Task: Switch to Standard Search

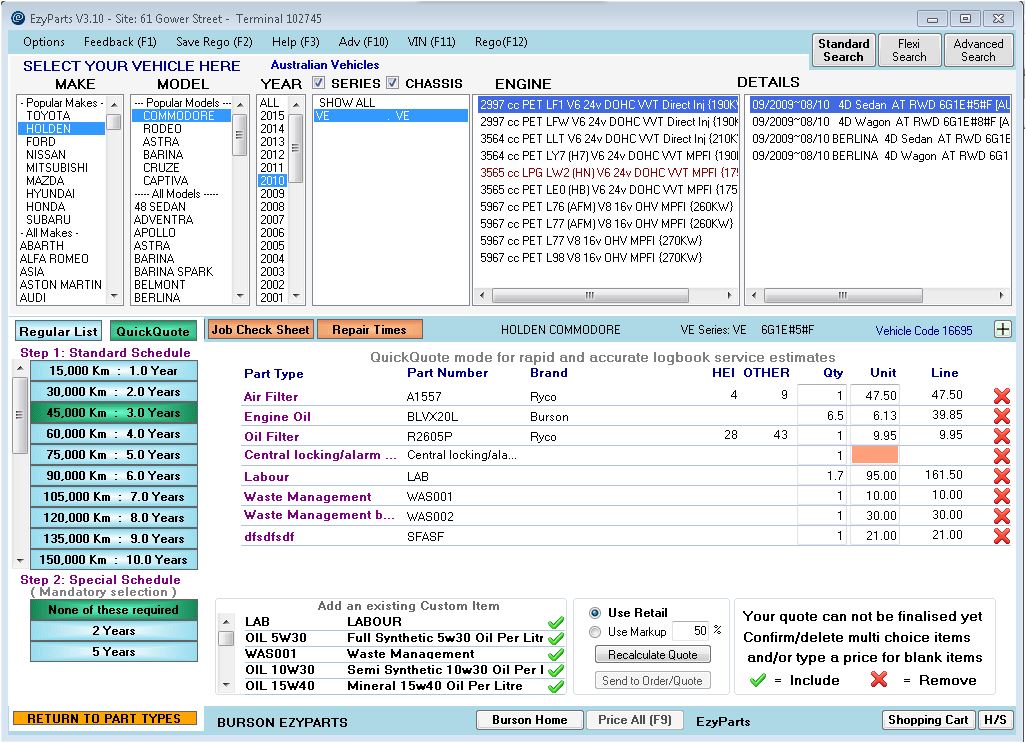Action: (843, 50)
